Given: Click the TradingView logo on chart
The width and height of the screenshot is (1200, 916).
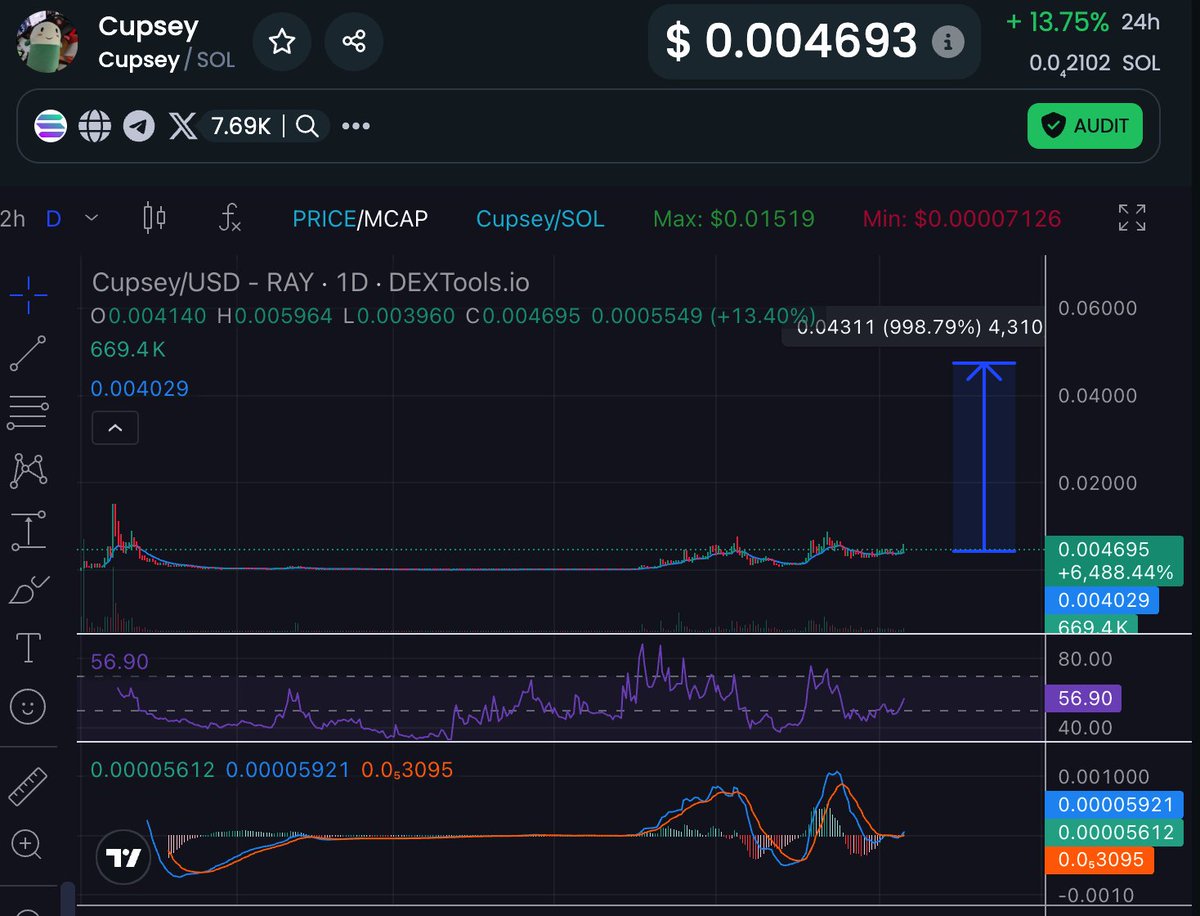Looking at the screenshot, I should [x=124, y=857].
